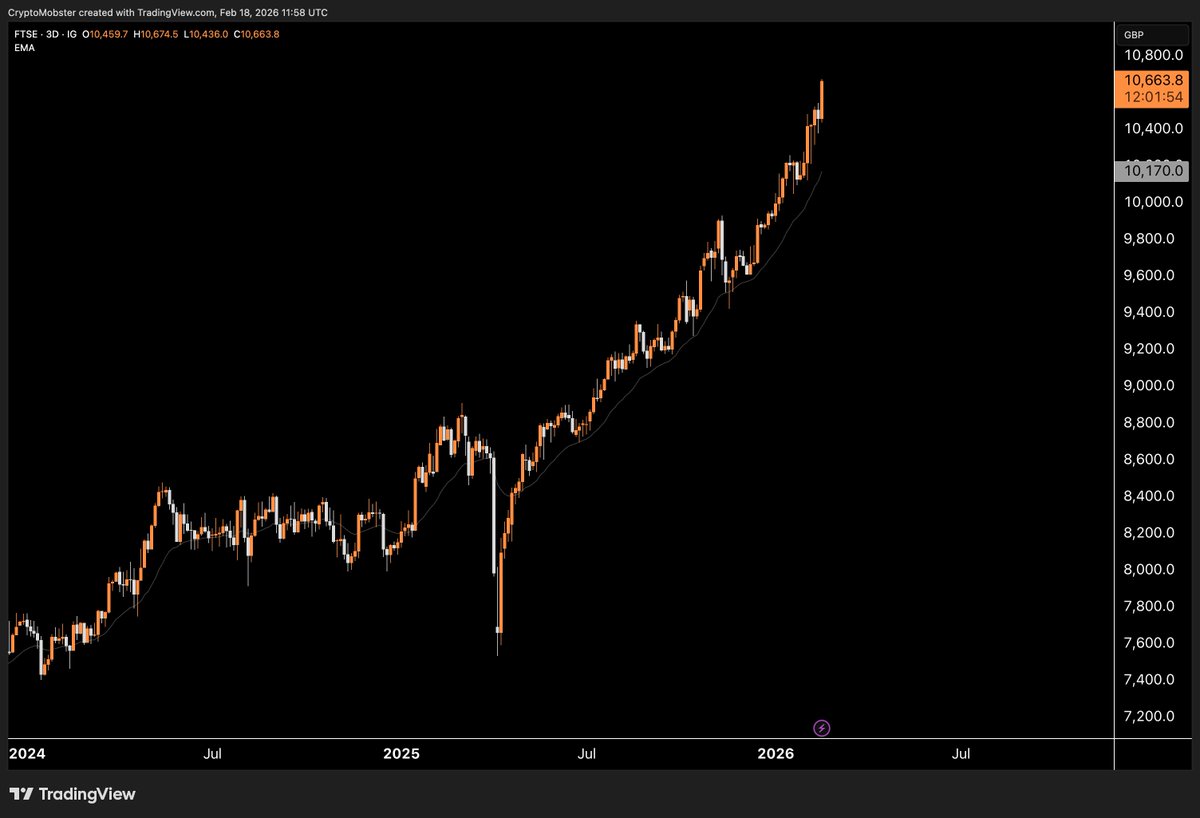Click the close value C10,663.8 in the legend
1200x818 pixels.
coord(258,33)
